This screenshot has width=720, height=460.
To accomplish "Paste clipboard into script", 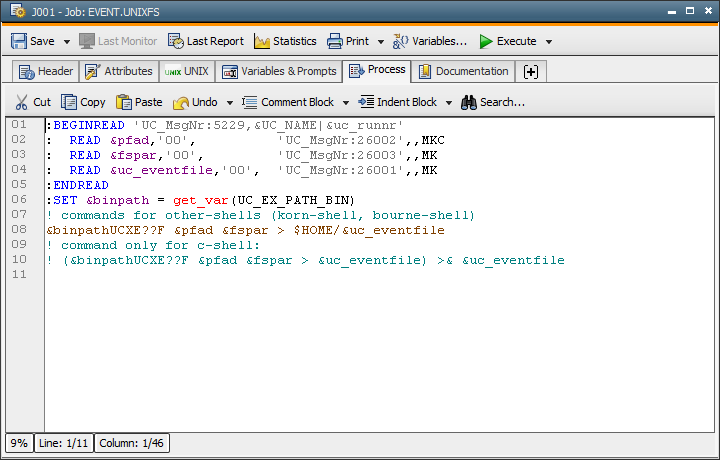I will point(139,102).
